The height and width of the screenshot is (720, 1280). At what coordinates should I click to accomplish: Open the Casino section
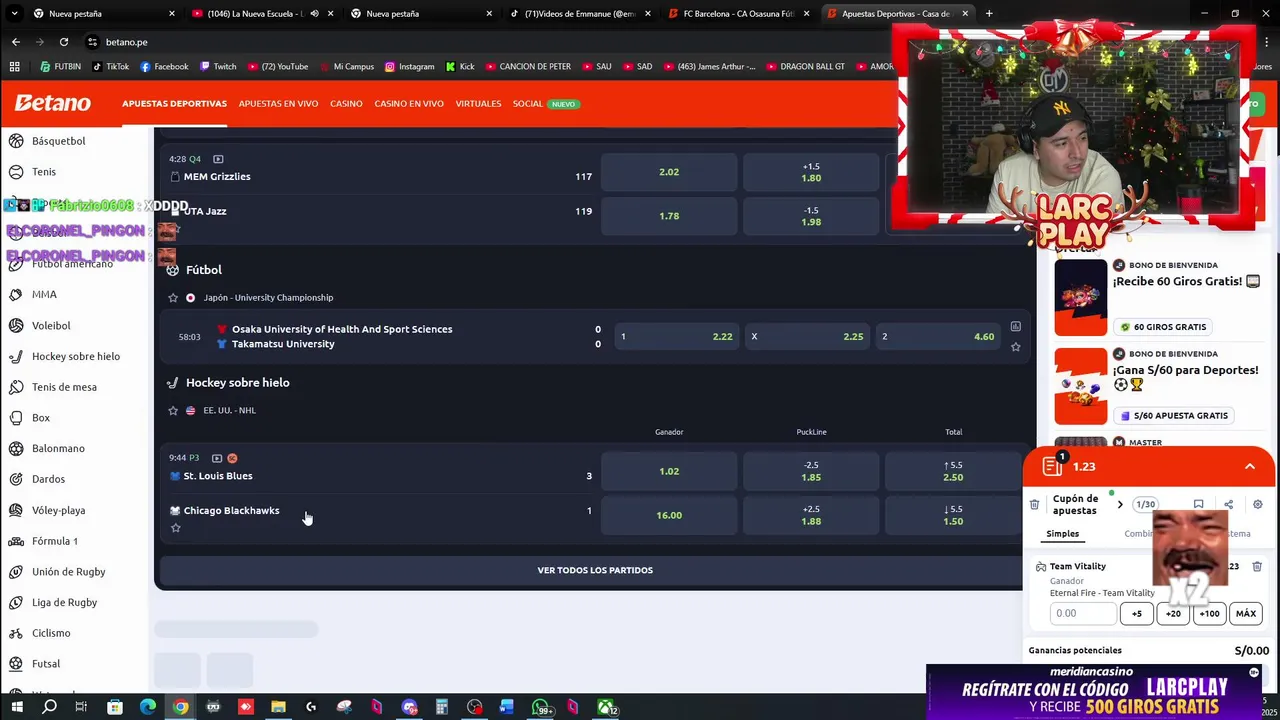346,104
